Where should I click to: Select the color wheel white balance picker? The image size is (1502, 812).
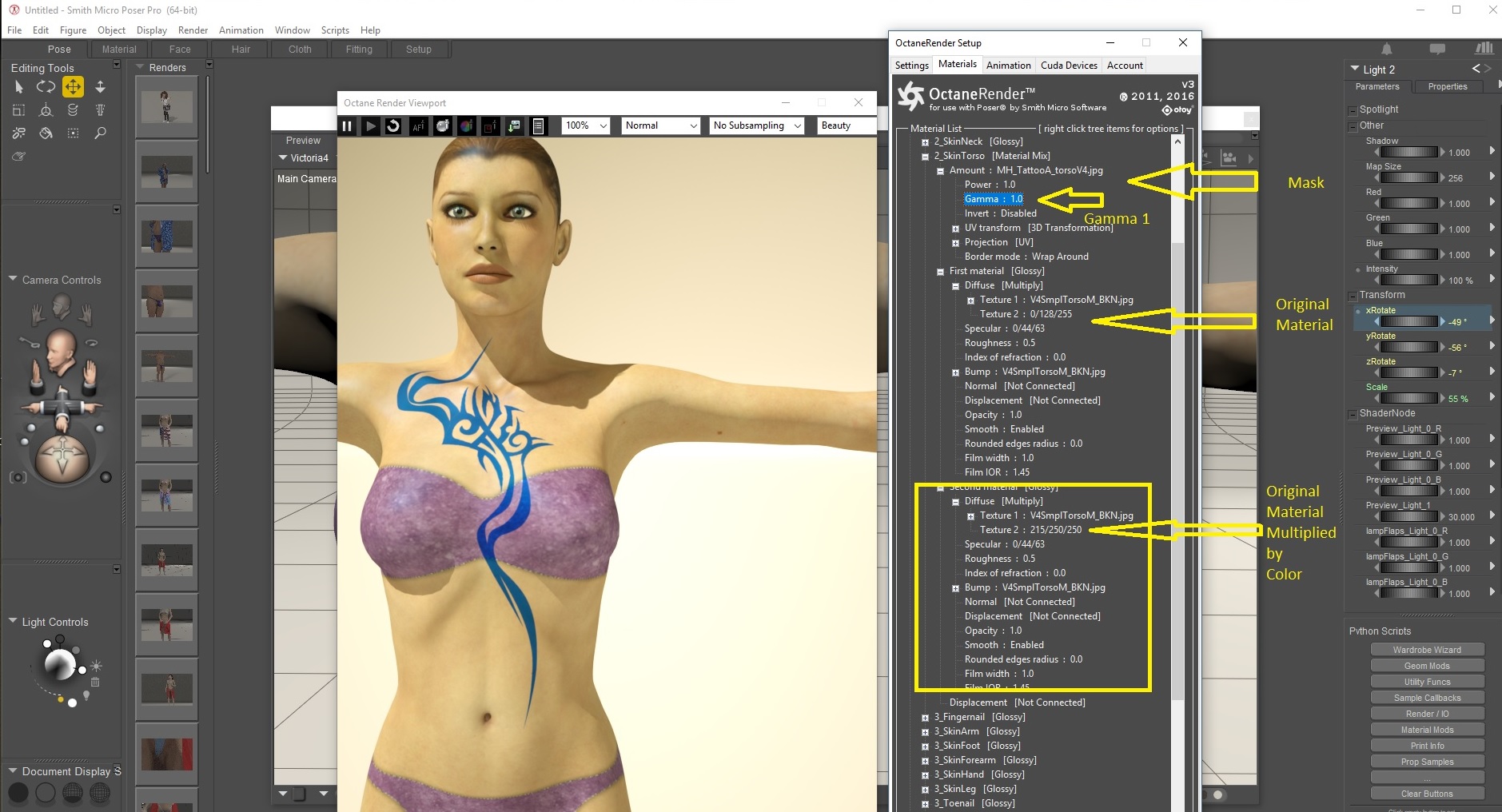tap(466, 125)
